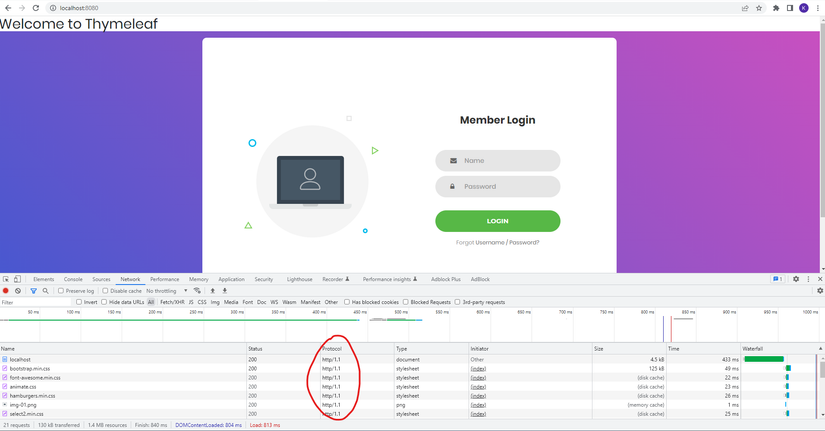The image size is (825, 431).
Task: Select the bootstrap.min.css request
Action: pos(408,368)
